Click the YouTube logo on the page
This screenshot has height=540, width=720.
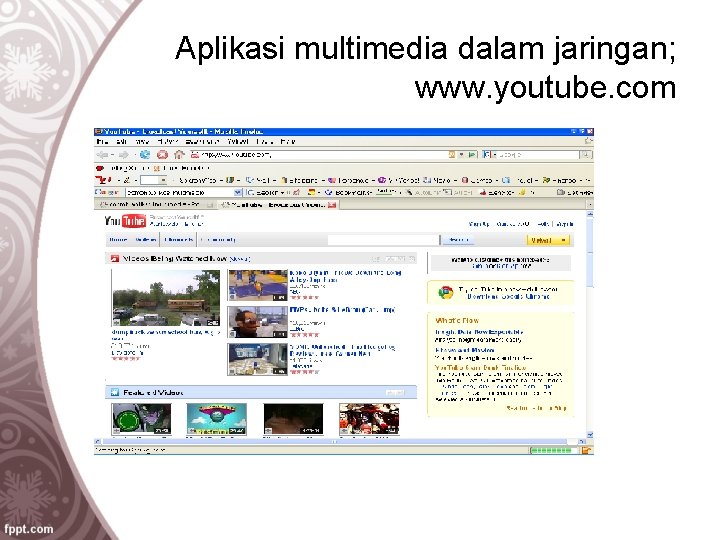tap(125, 221)
